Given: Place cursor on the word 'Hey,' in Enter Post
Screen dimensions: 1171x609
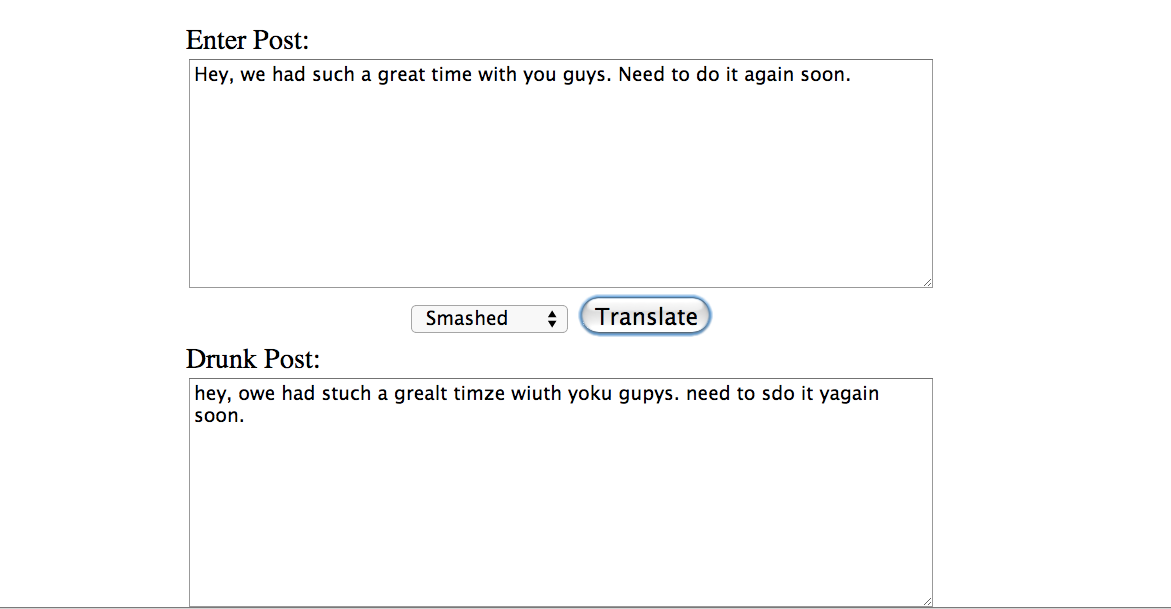Looking at the screenshot, I should point(214,75).
